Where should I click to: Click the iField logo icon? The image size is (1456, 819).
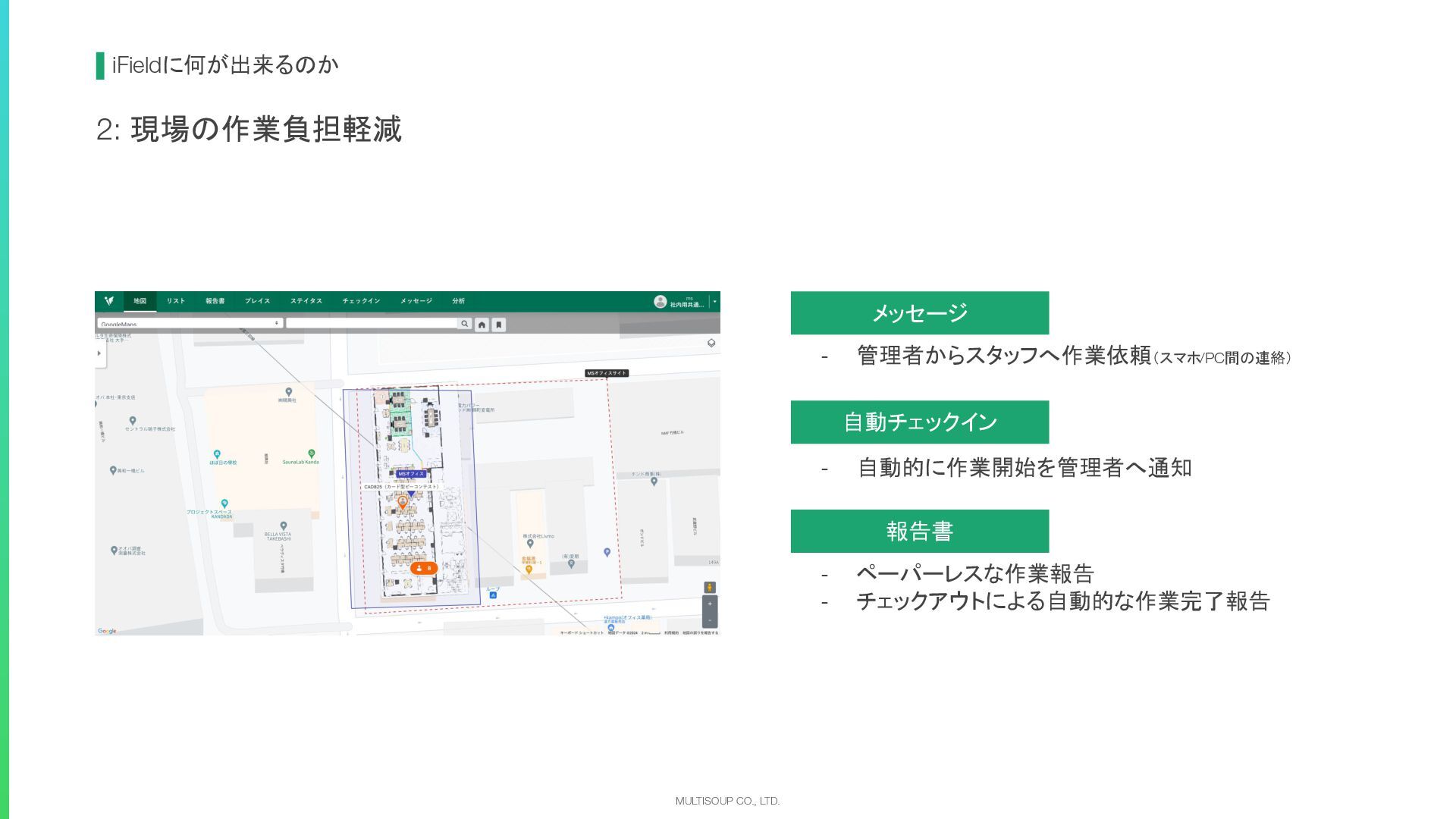pos(109,301)
